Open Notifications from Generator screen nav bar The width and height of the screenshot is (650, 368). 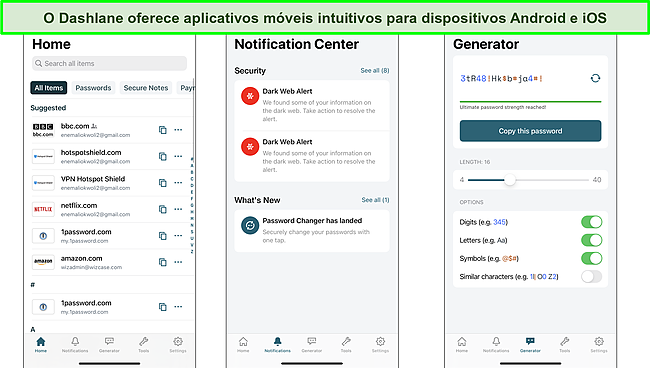496,345
